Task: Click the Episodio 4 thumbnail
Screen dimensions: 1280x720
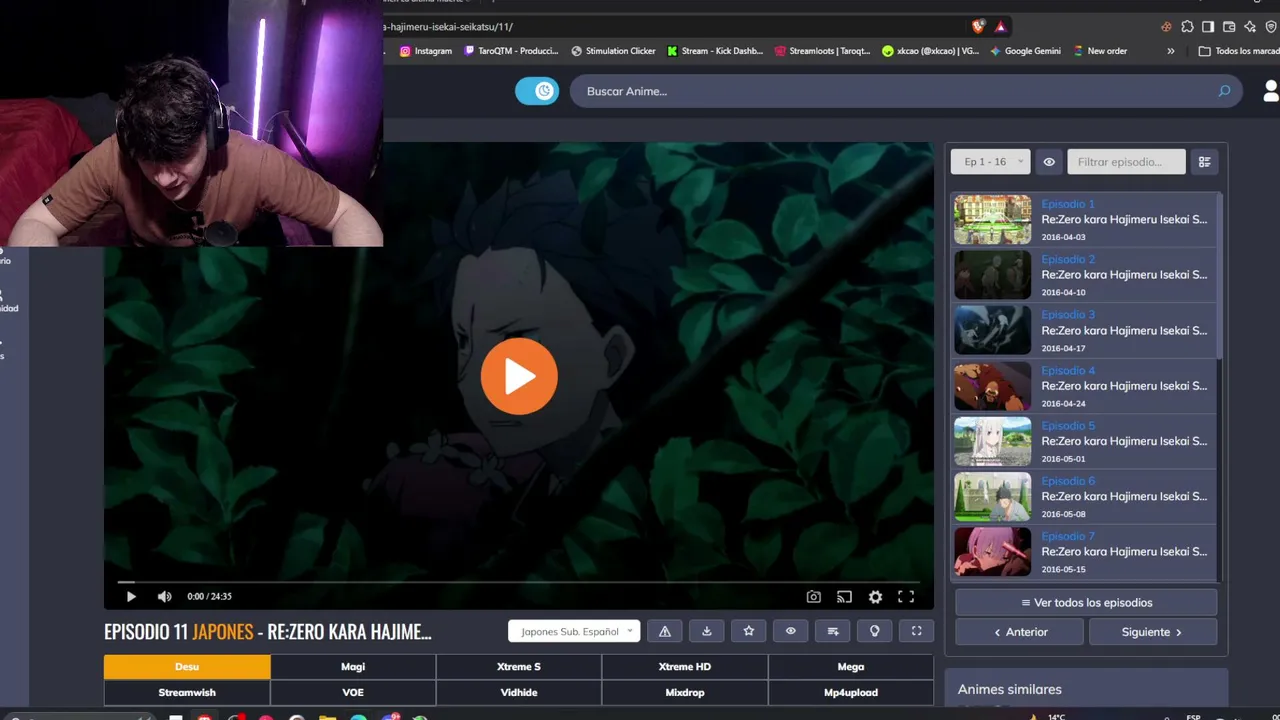Action: [992, 386]
